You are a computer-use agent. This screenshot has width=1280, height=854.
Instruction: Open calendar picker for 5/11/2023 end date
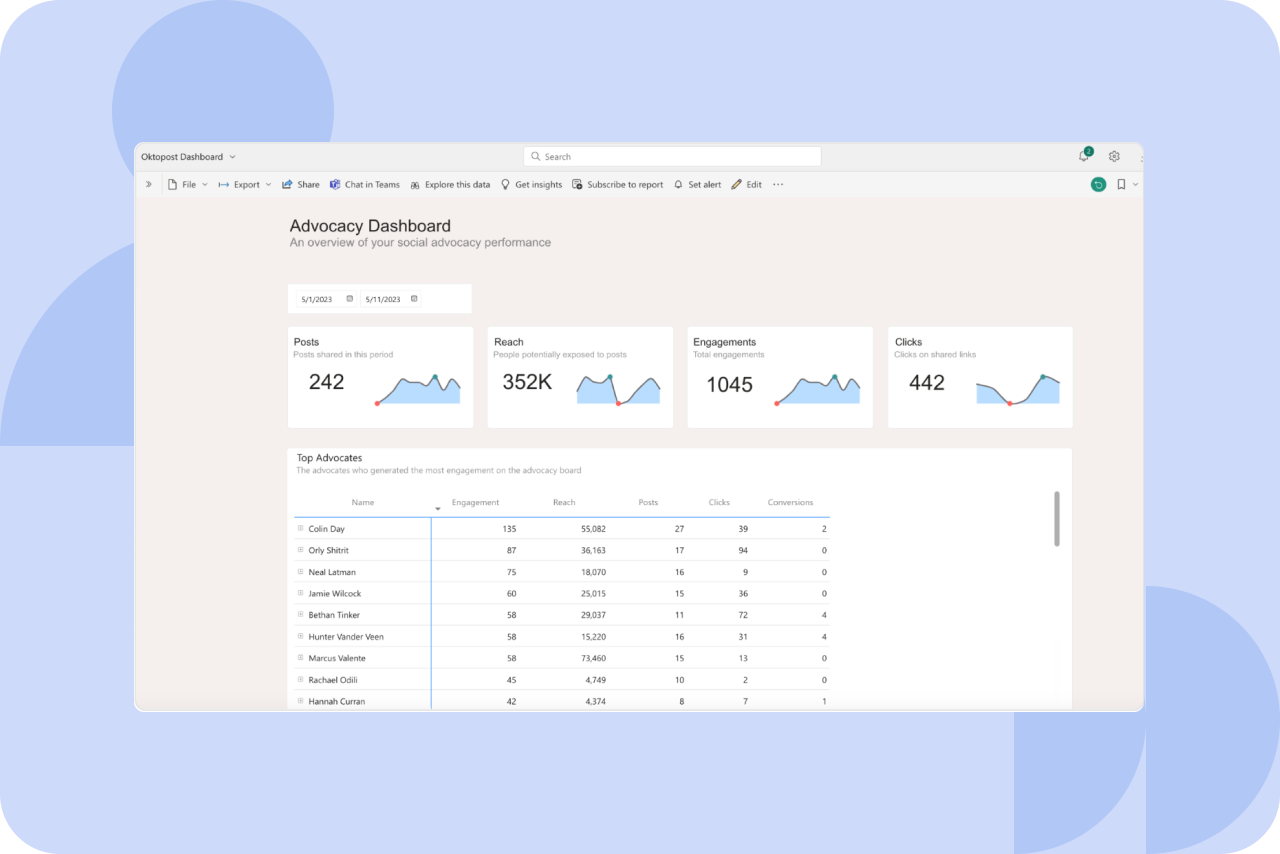click(x=414, y=299)
